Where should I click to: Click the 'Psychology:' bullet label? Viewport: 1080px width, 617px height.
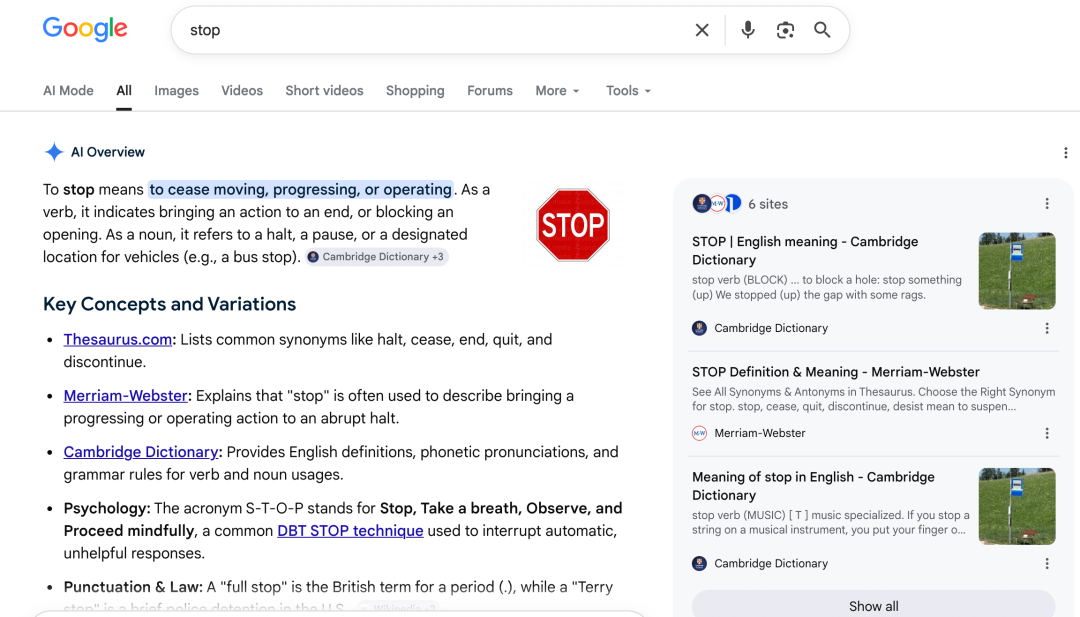click(107, 509)
